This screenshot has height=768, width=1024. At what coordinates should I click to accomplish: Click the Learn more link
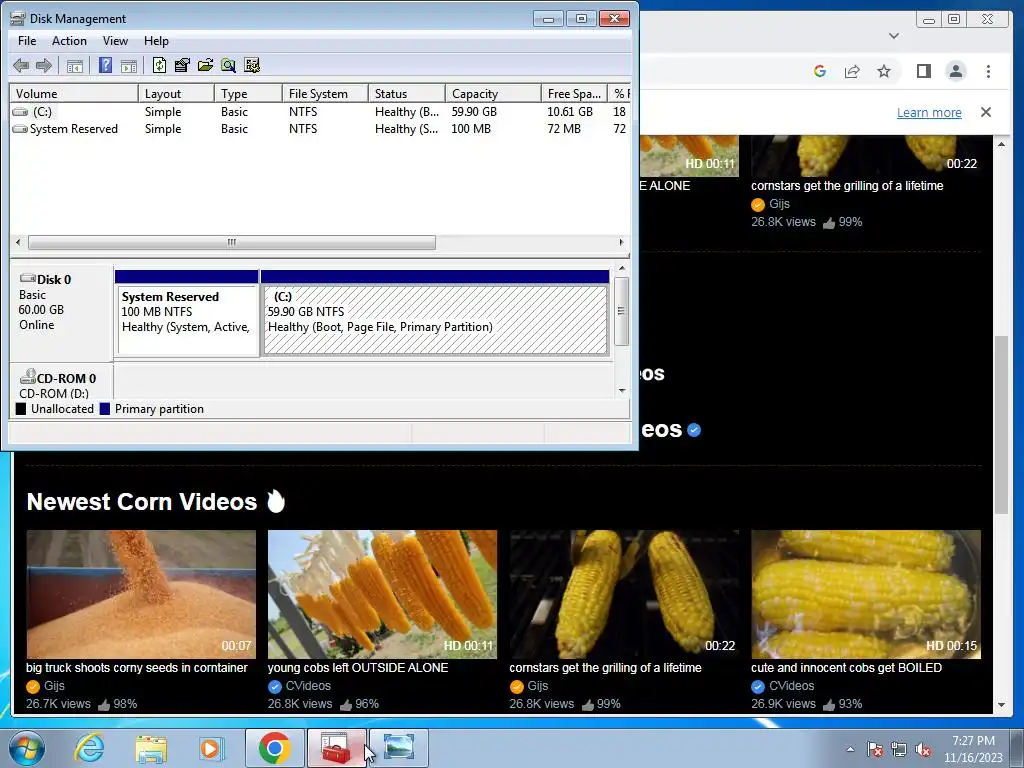[x=929, y=112]
